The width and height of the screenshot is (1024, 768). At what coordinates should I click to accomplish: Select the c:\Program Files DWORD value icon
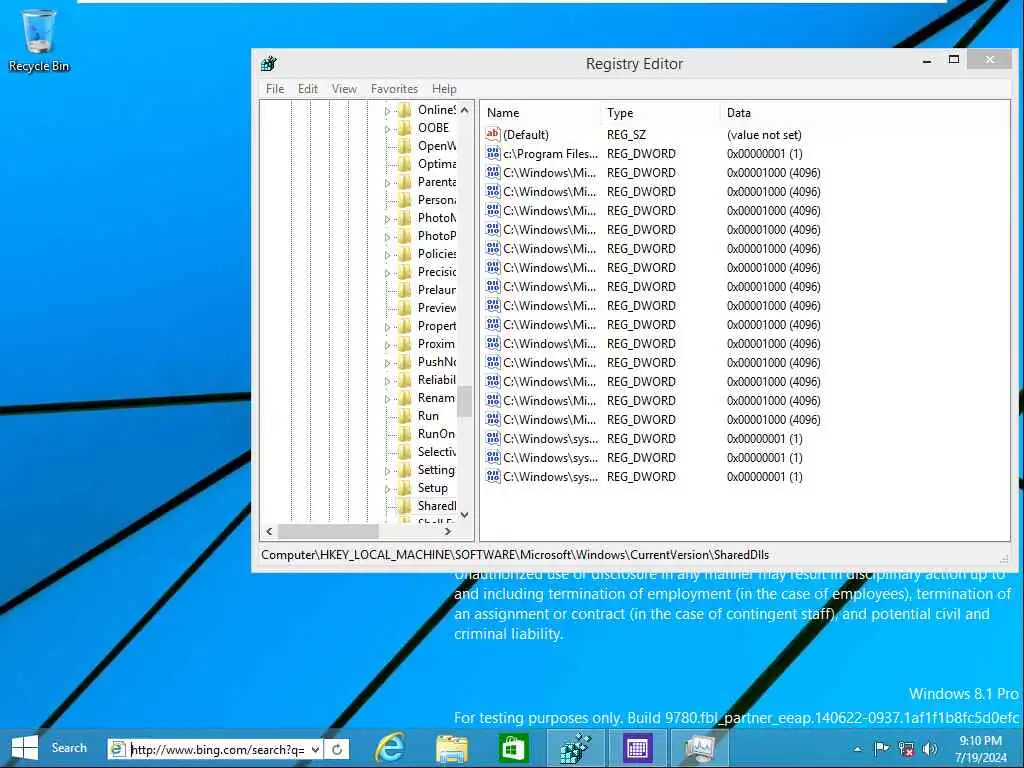[492, 153]
